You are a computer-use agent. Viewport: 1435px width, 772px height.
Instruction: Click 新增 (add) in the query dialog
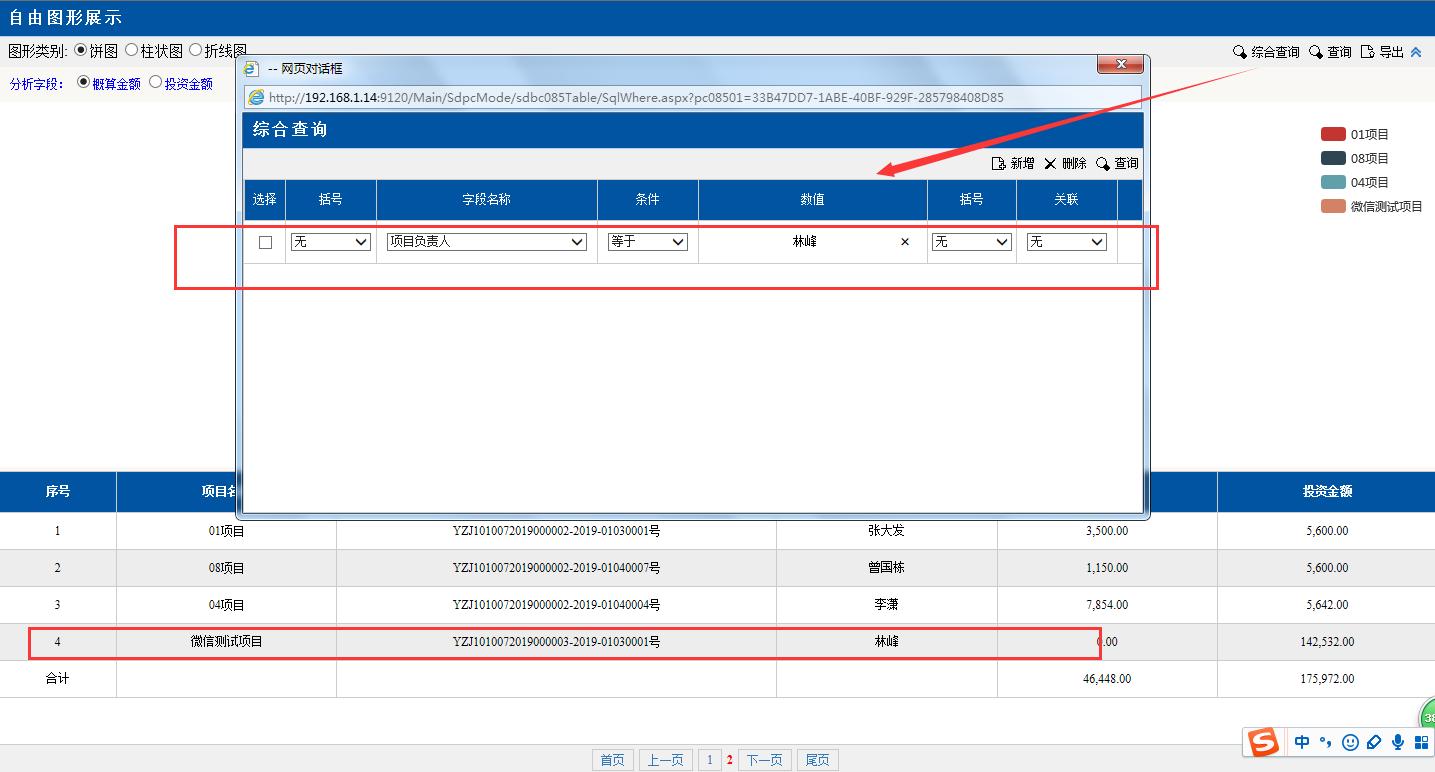tap(1013, 163)
